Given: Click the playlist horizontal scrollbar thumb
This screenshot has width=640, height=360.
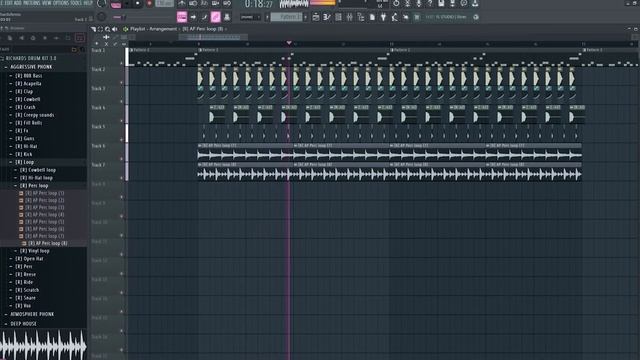Looking at the screenshot, I should 213,37.
